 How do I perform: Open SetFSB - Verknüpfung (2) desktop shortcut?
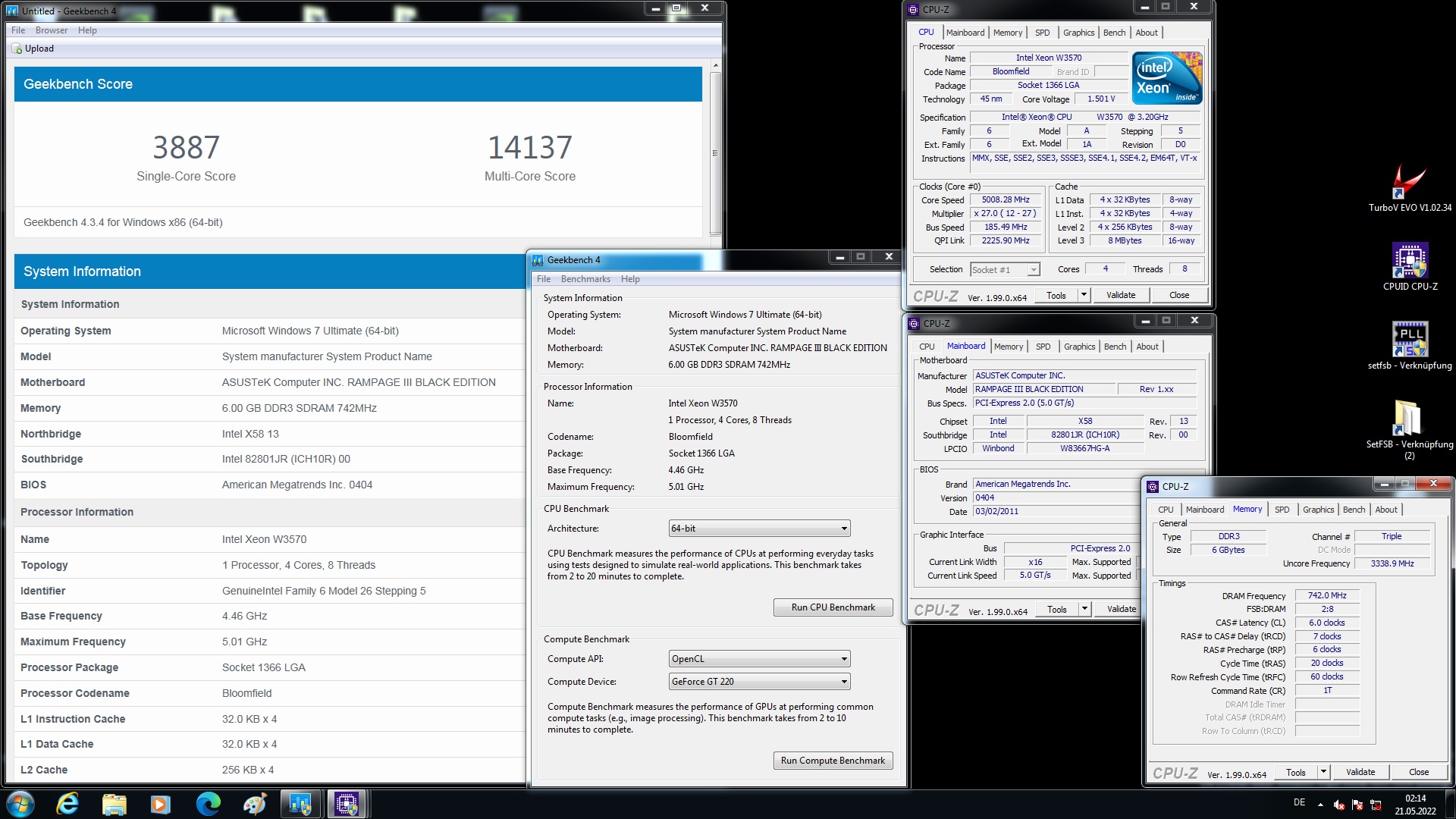(x=1410, y=429)
